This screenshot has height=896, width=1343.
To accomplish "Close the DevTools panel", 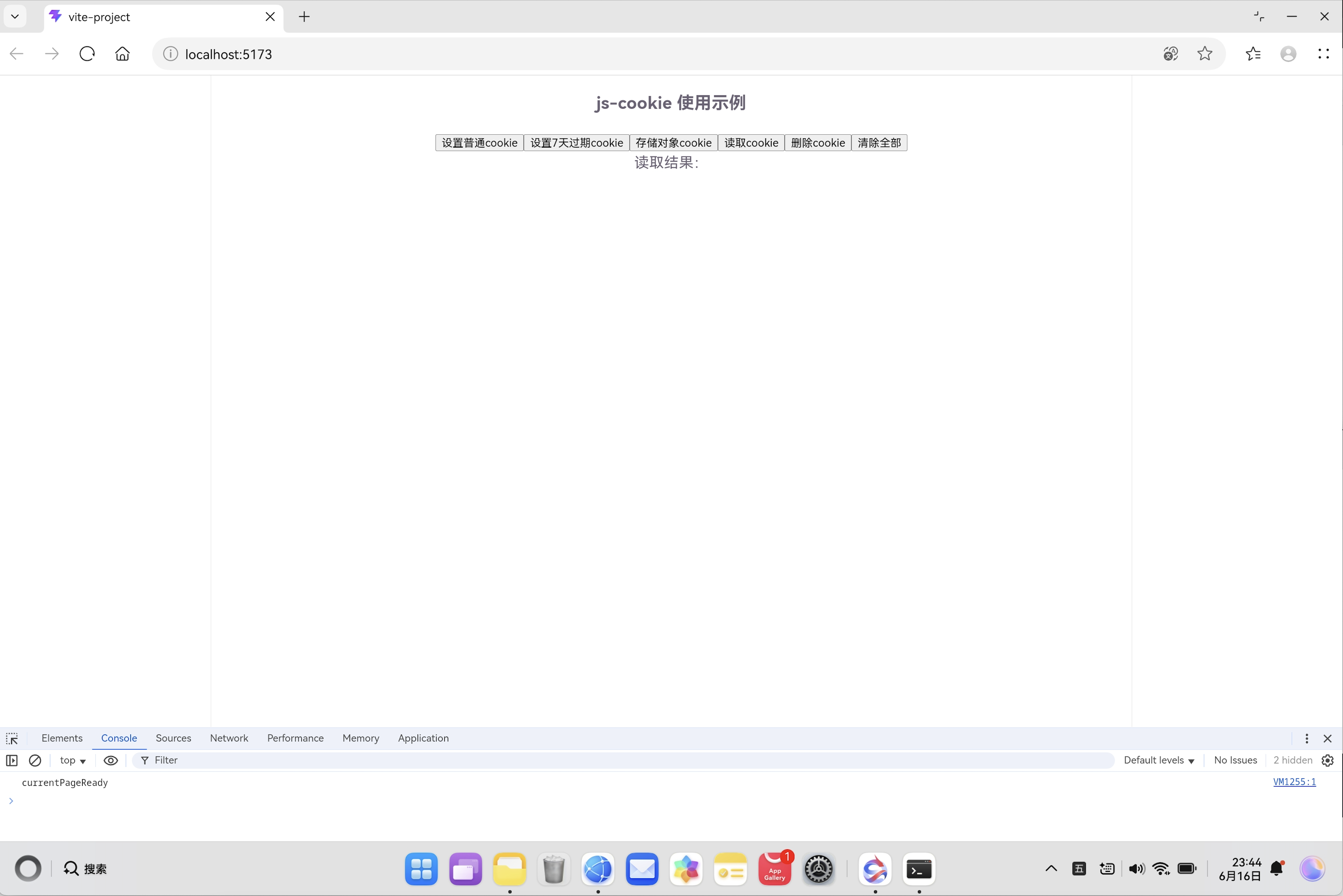I will [1327, 738].
